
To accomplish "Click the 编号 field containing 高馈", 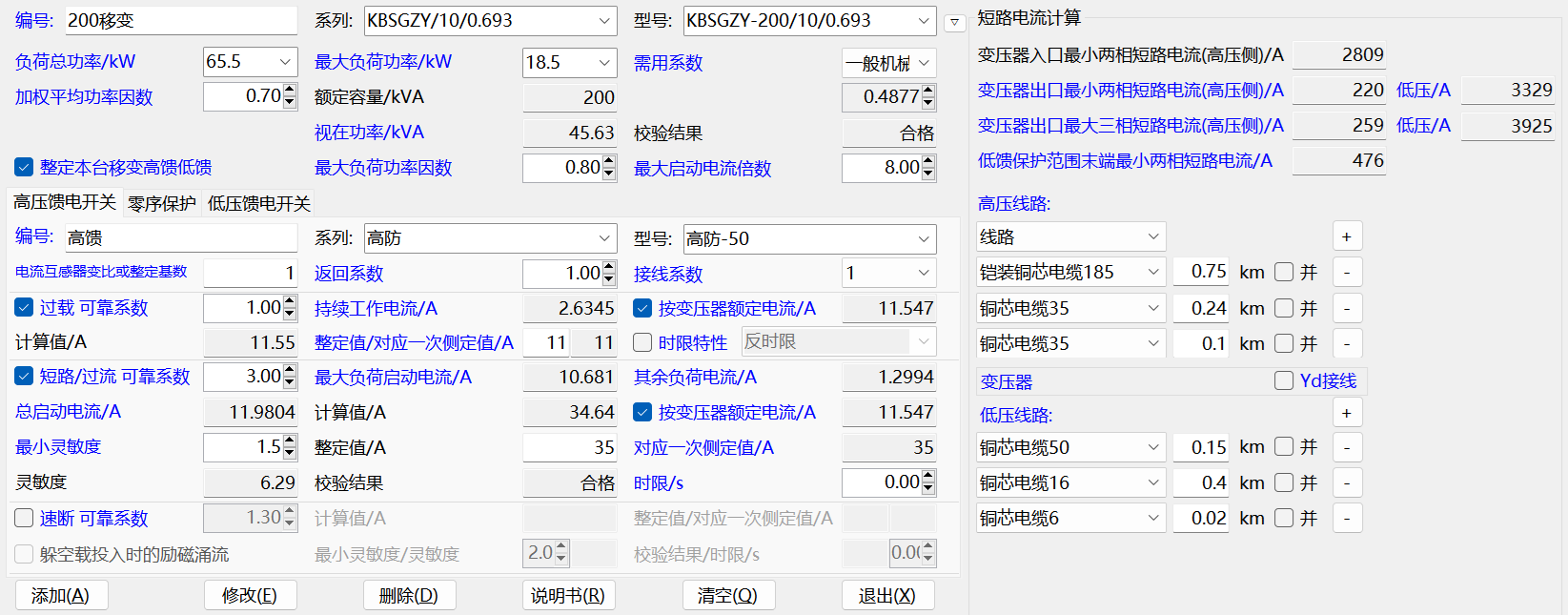I will [181, 238].
